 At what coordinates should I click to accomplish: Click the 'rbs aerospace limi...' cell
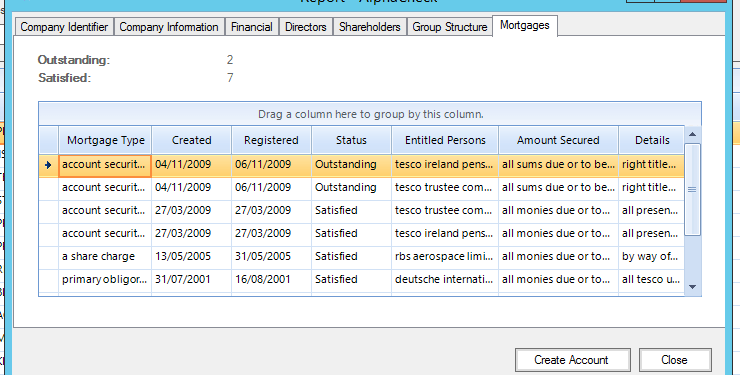pyautogui.click(x=445, y=257)
